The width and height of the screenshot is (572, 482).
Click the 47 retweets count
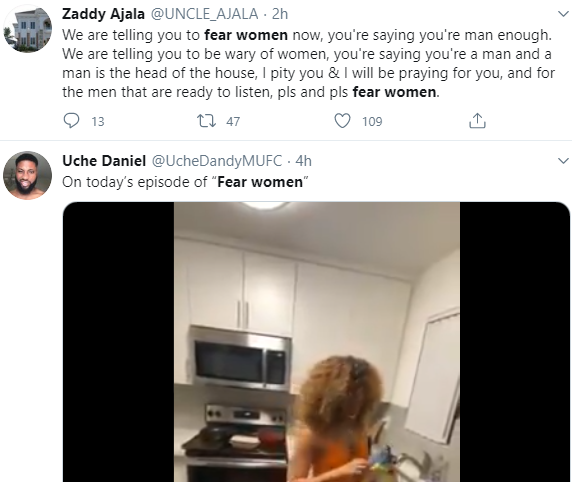233,121
